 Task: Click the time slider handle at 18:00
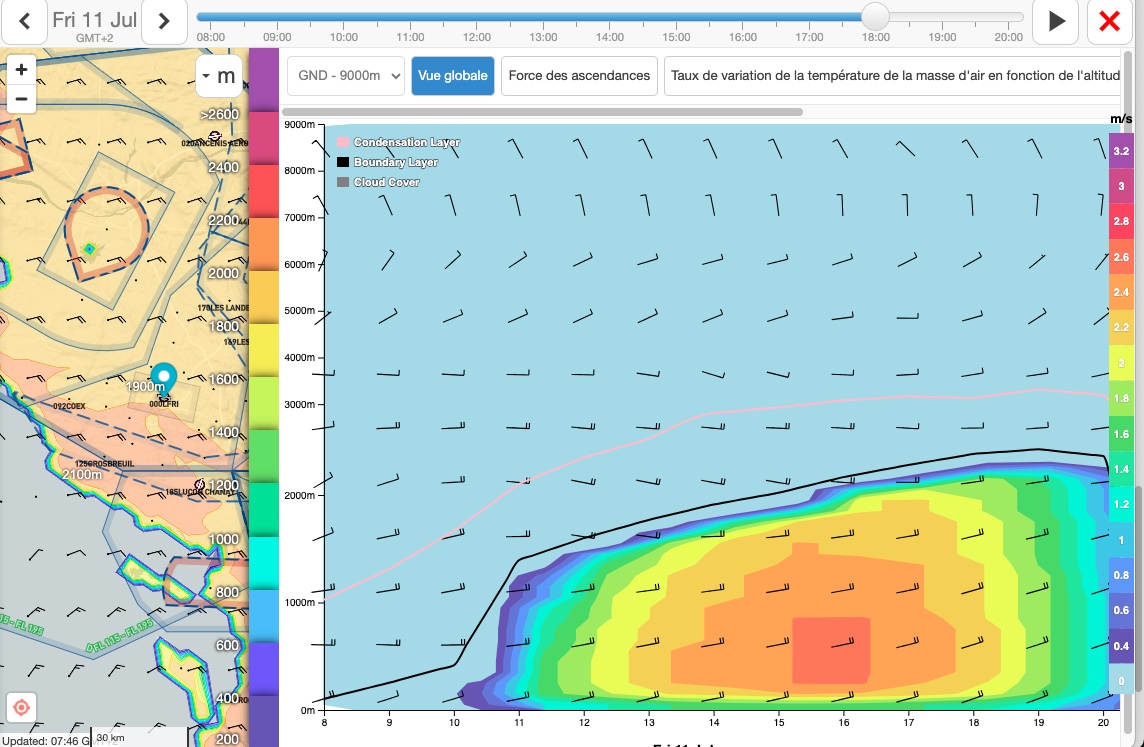click(x=875, y=17)
